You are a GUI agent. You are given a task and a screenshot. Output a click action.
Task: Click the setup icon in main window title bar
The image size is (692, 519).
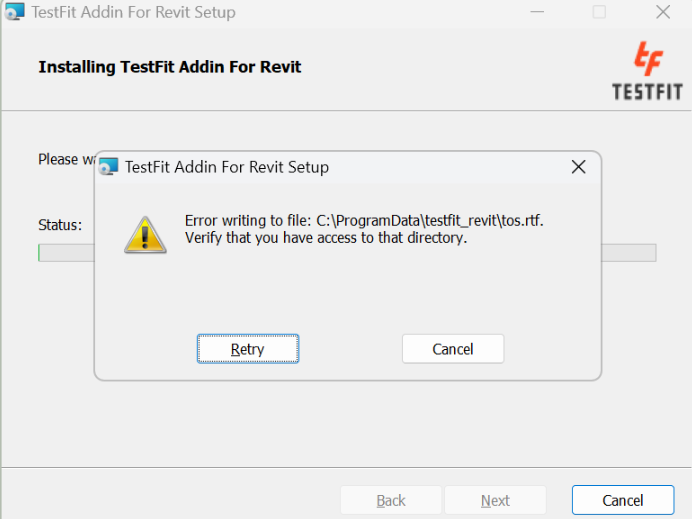click(x=14, y=11)
